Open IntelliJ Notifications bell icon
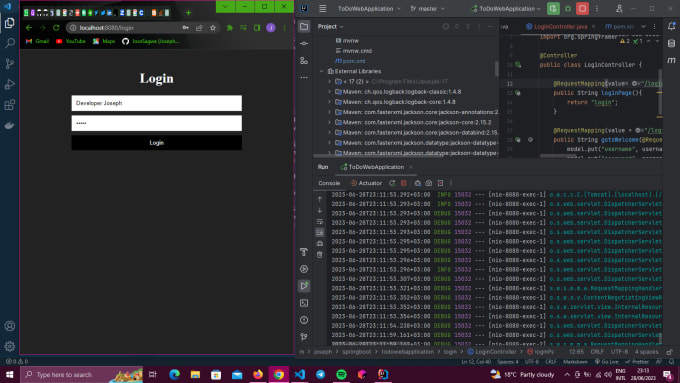Screen dimensions: 680x383 point(671,26)
